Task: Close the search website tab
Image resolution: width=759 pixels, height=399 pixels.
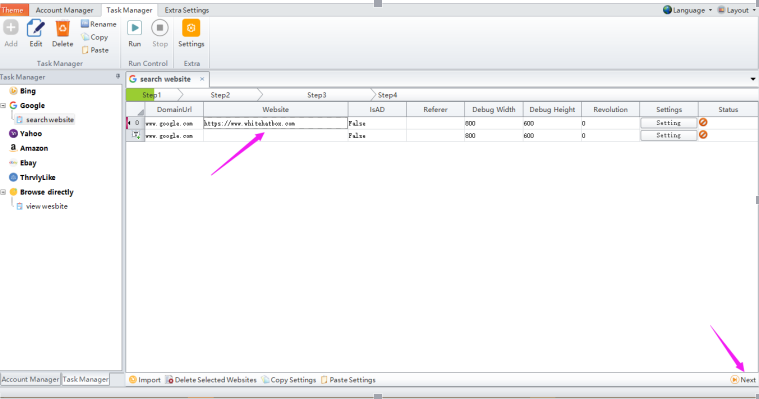Action: point(202,79)
